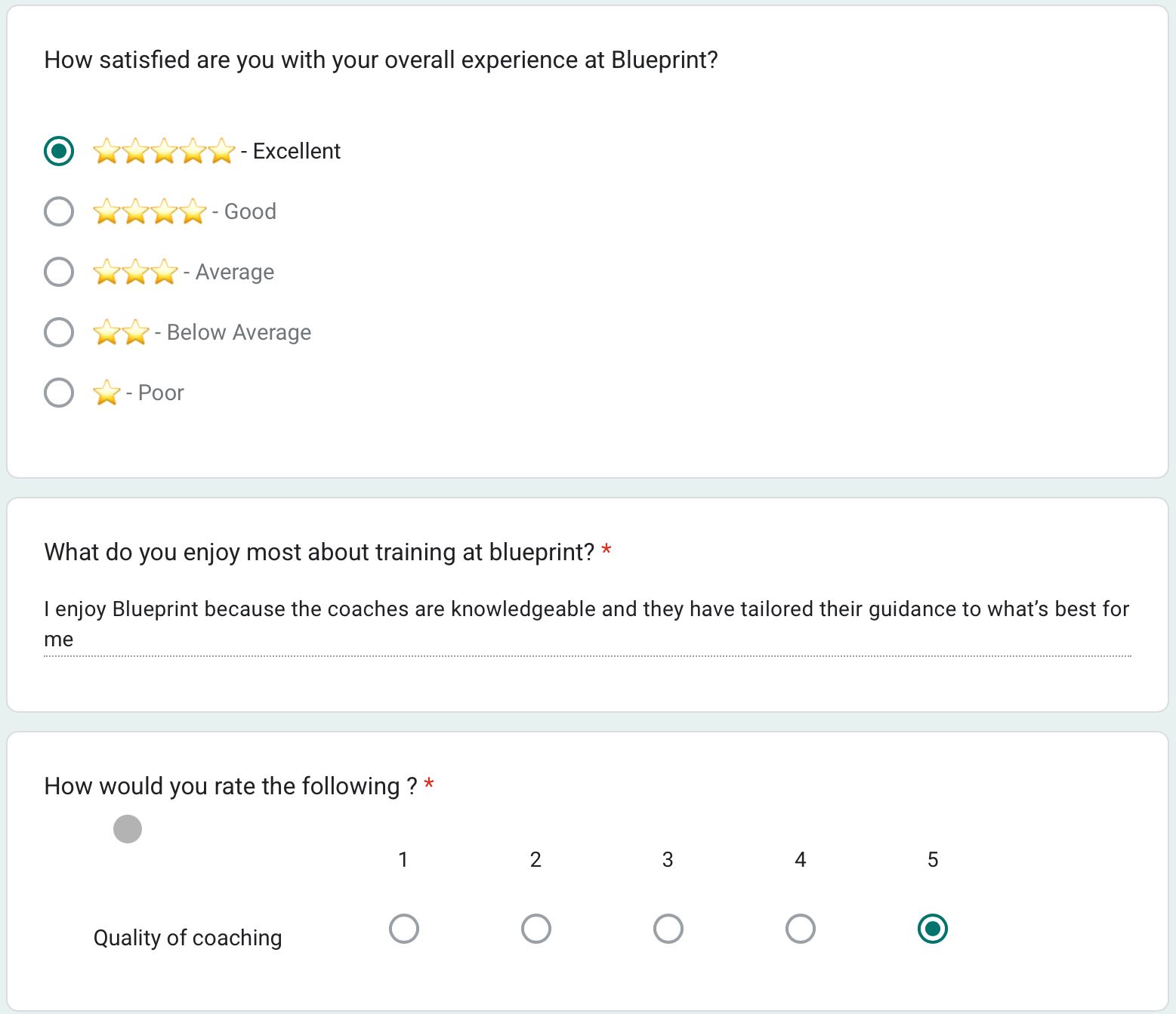The image size is (1176, 1014).
Task: Rate Quality of coaching as 4
Action: coord(801,929)
